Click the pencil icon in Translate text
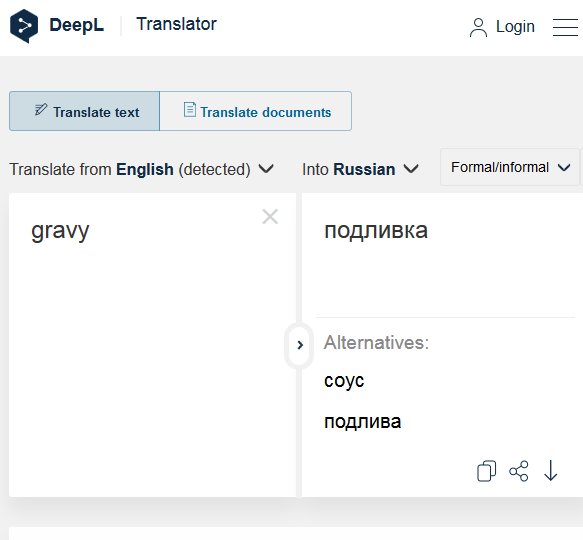Image resolution: width=583 pixels, height=540 pixels. click(41, 110)
